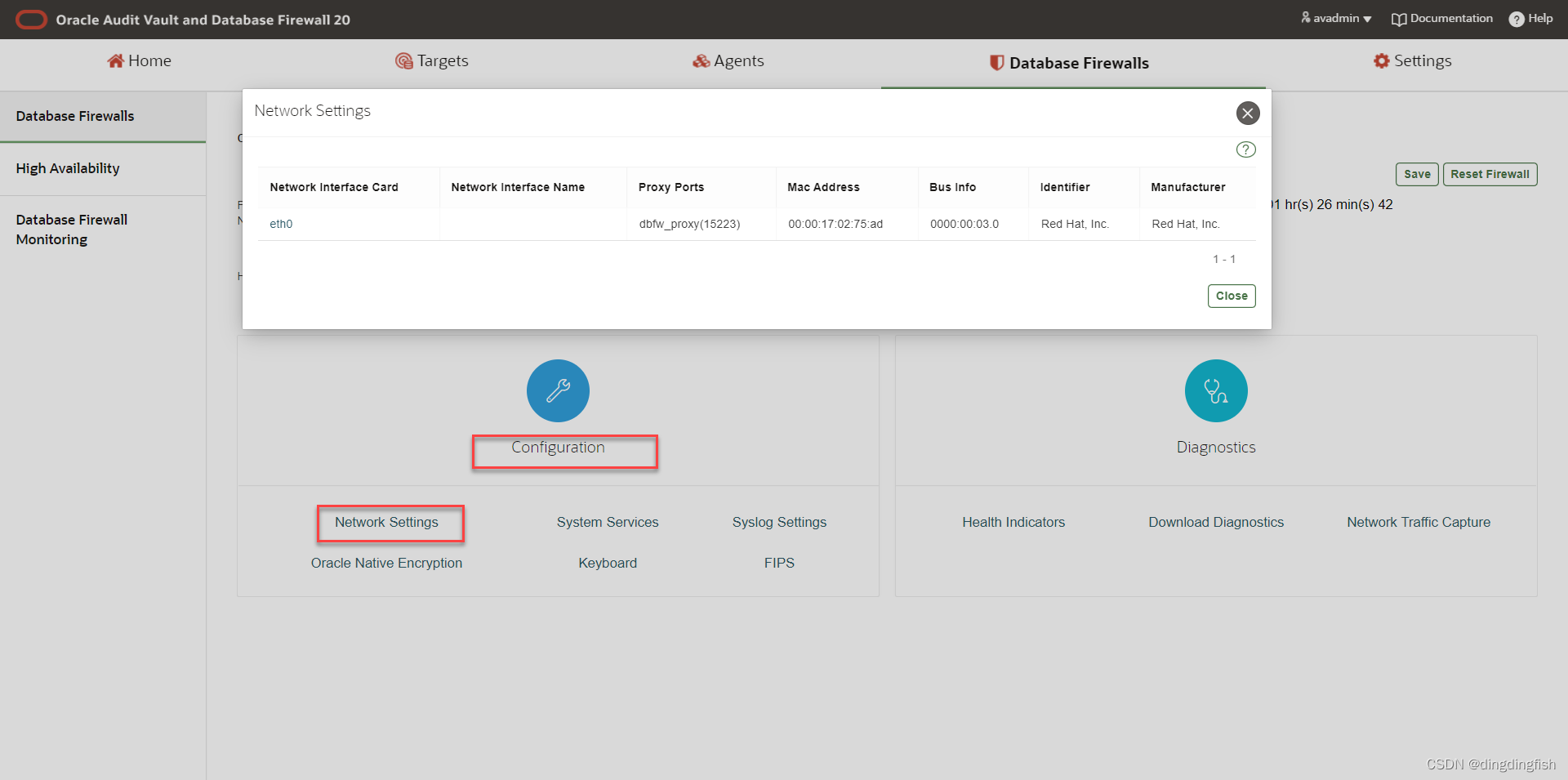Click the Configuration wrench icon
The height and width of the screenshot is (780, 1568).
[558, 390]
